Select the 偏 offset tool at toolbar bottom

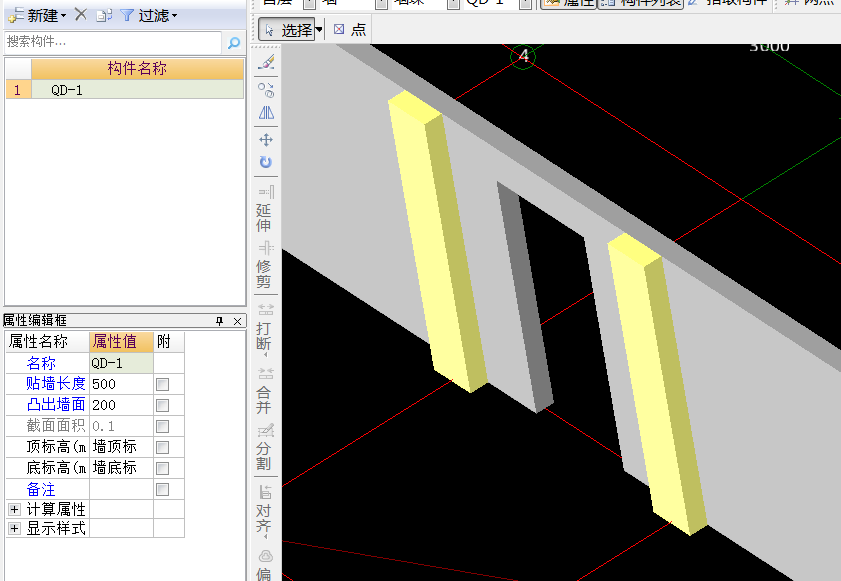pyautogui.click(x=265, y=564)
